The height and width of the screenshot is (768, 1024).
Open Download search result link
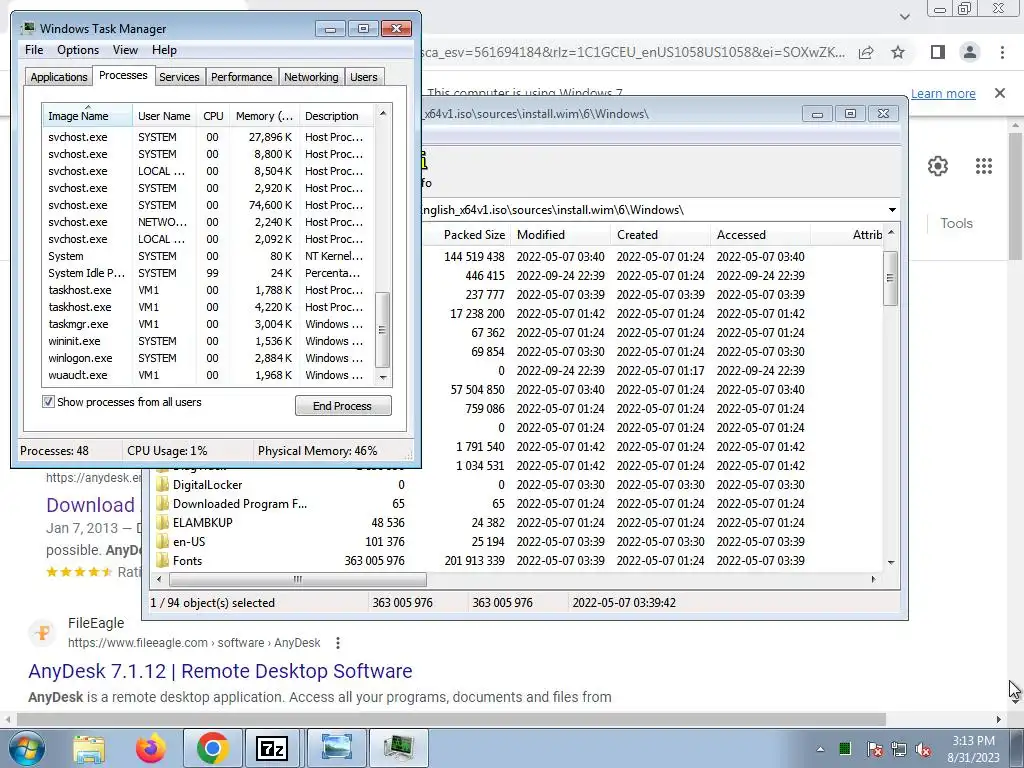click(x=90, y=505)
